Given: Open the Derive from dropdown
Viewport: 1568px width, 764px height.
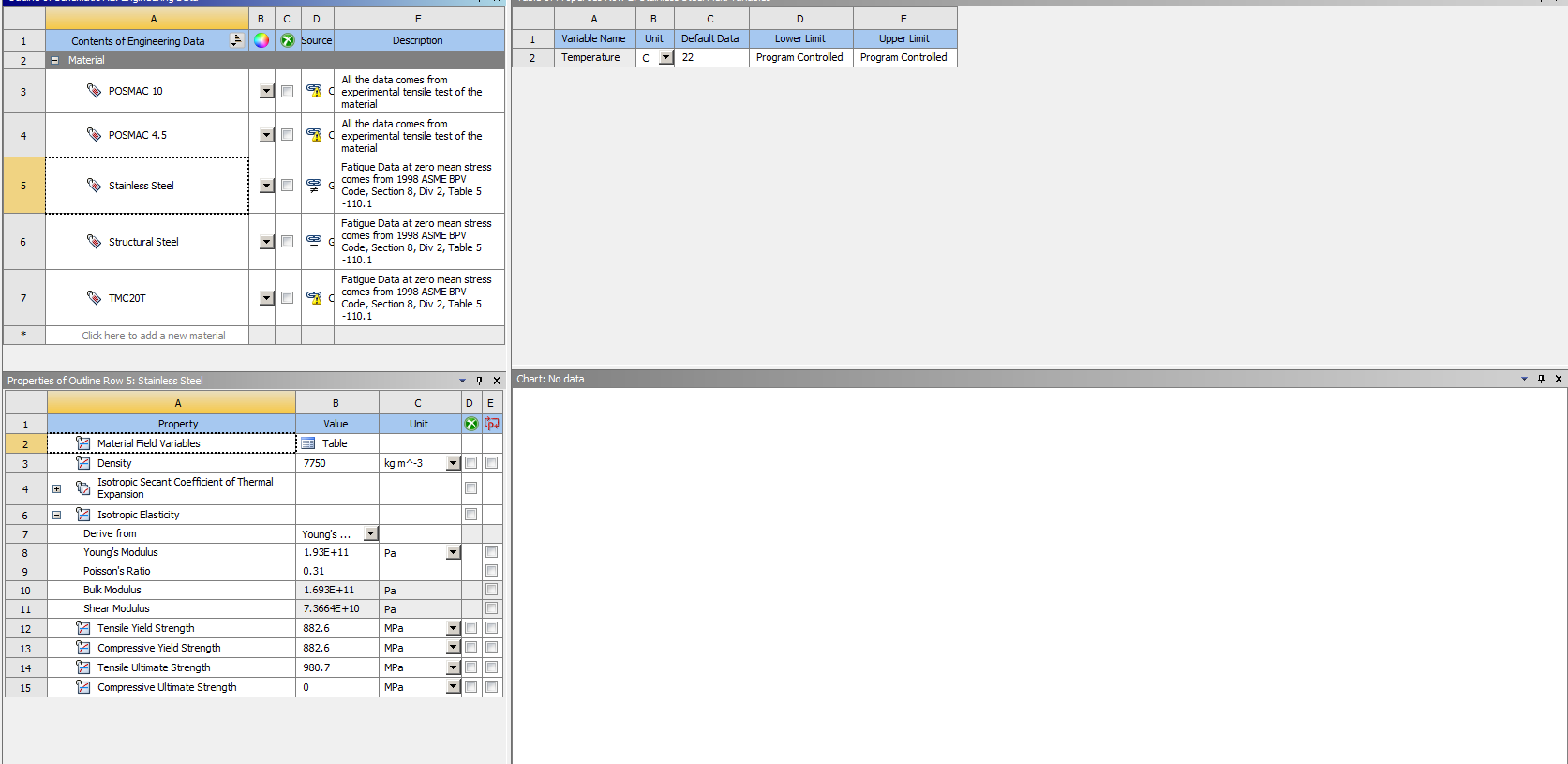Looking at the screenshot, I should [x=371, y=533].
